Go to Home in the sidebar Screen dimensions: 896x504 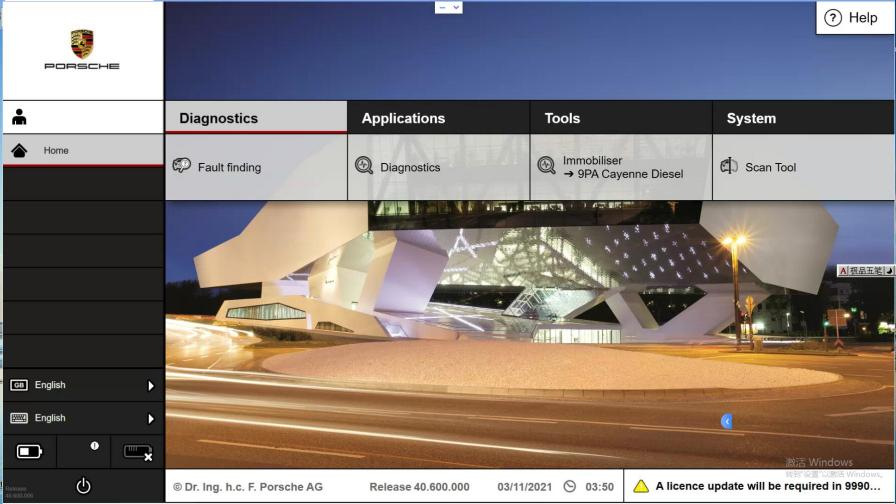tap(56, 151)
